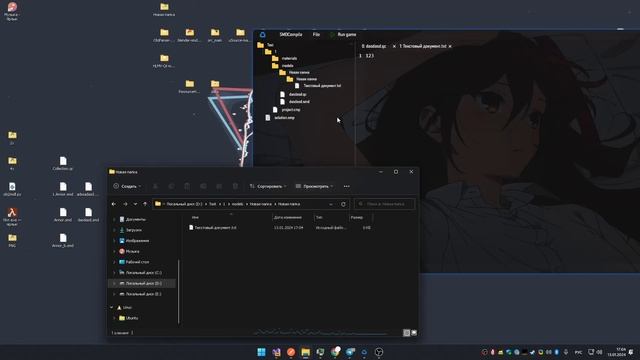This screenshot has width=640, height=360.
Task: Click the file icon next to dasdasd.qc
Action: pos(282,94)
